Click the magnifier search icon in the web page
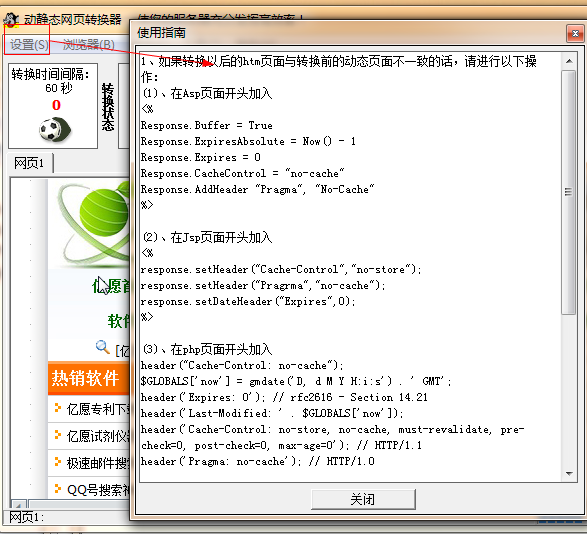Viewport: 587px width, 534px height. click(x=103, y=347)
